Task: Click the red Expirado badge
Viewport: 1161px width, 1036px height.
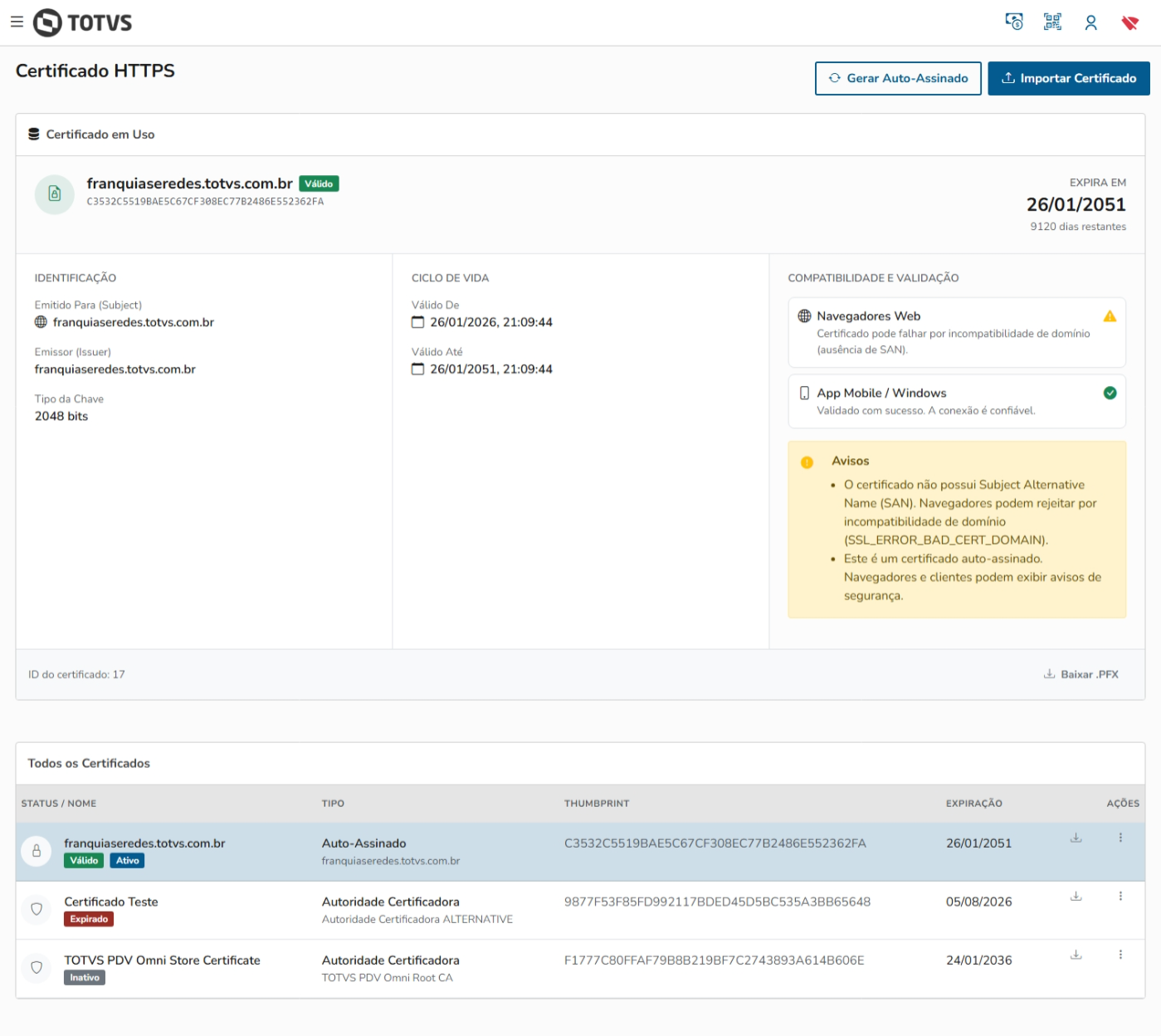Action: click(x=89, y=919)
